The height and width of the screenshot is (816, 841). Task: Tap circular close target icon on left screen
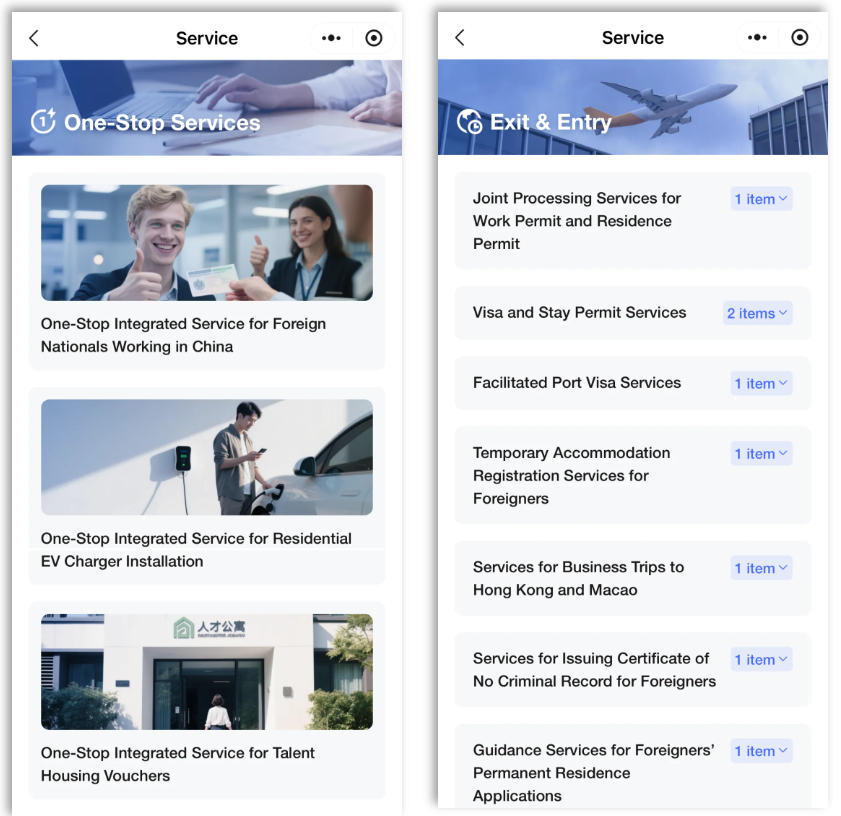coord(374,38)
